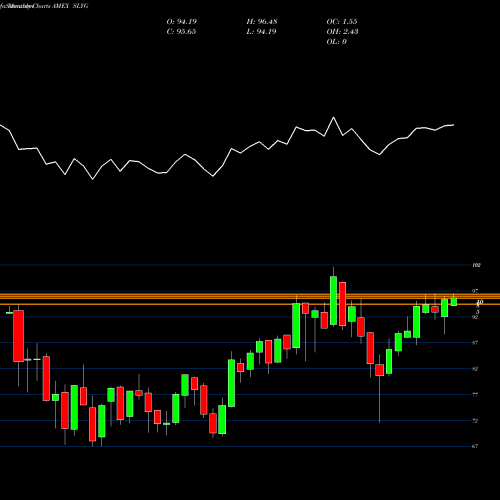Click the OL: 0 reading
This screenshot has width=500, height=500.
point(336,42)
